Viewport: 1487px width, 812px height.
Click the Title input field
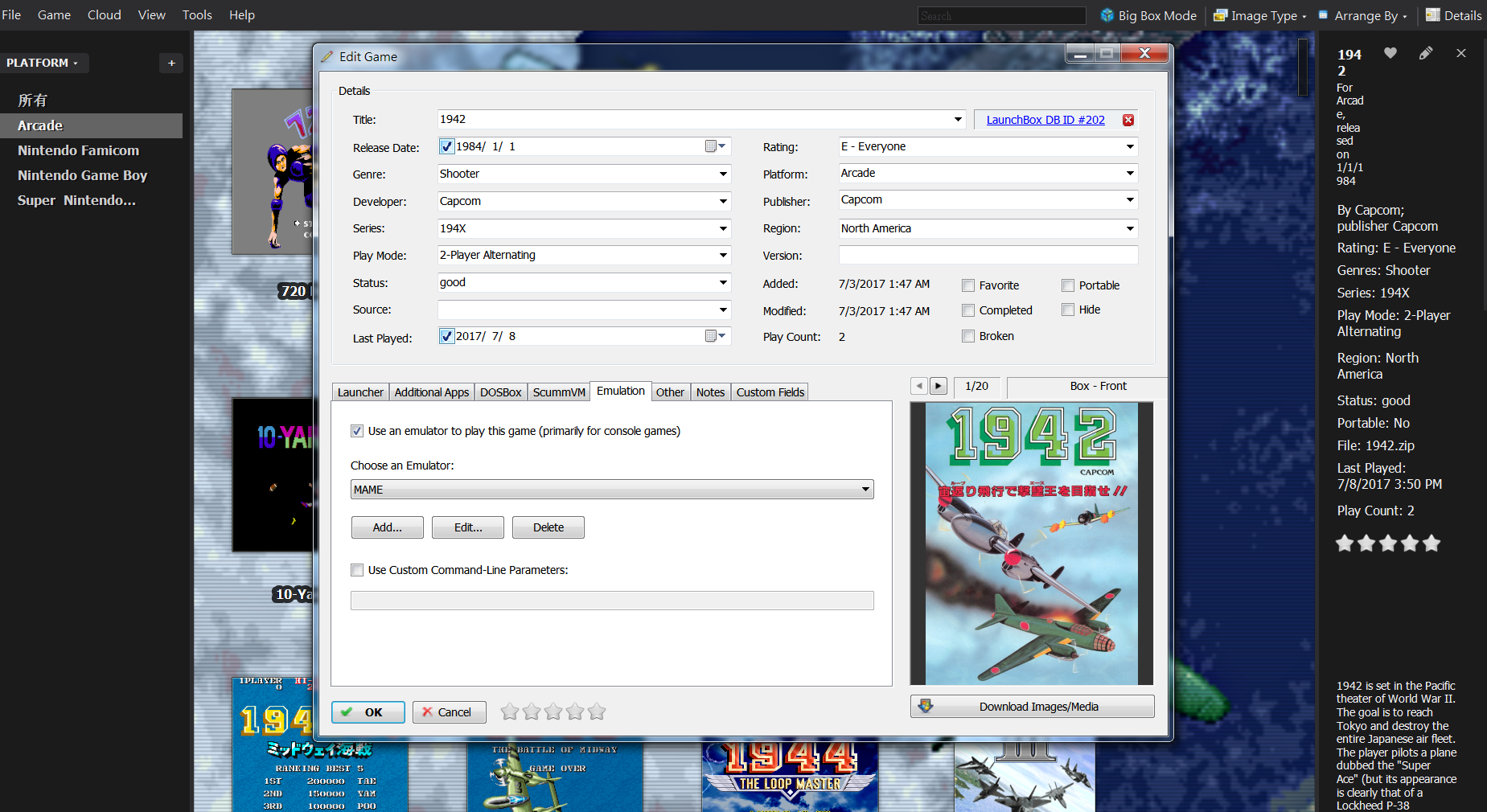coord(700,119)
